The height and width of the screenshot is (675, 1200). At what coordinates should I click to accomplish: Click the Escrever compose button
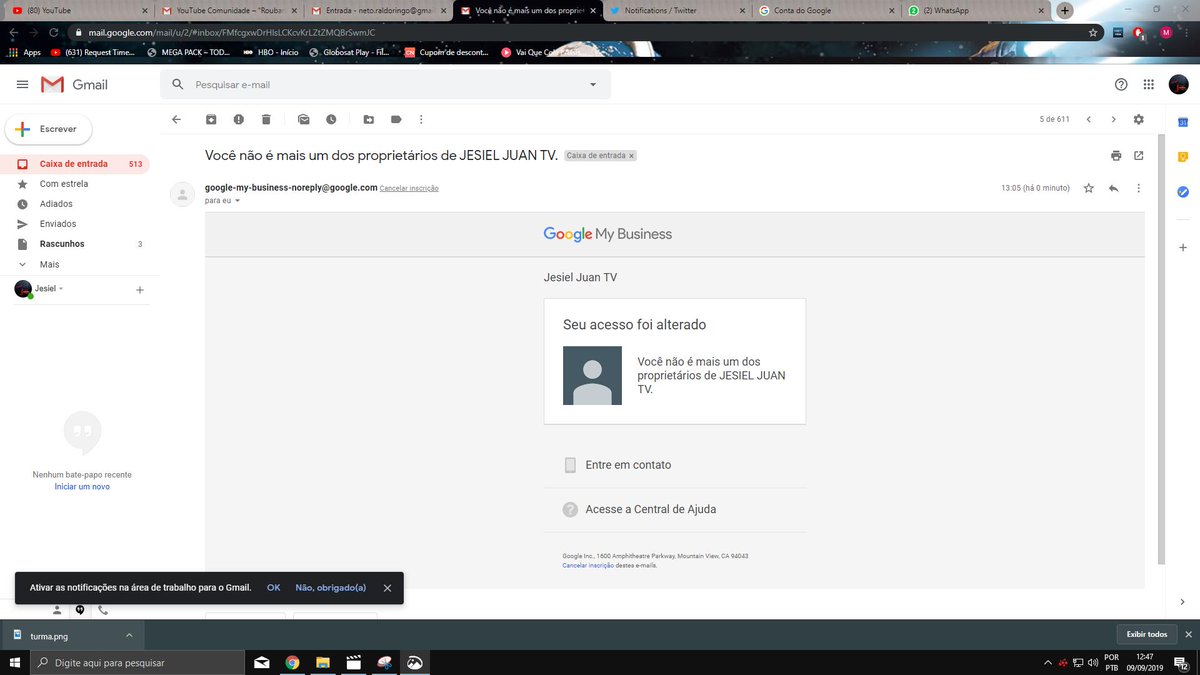pos(48,129)
